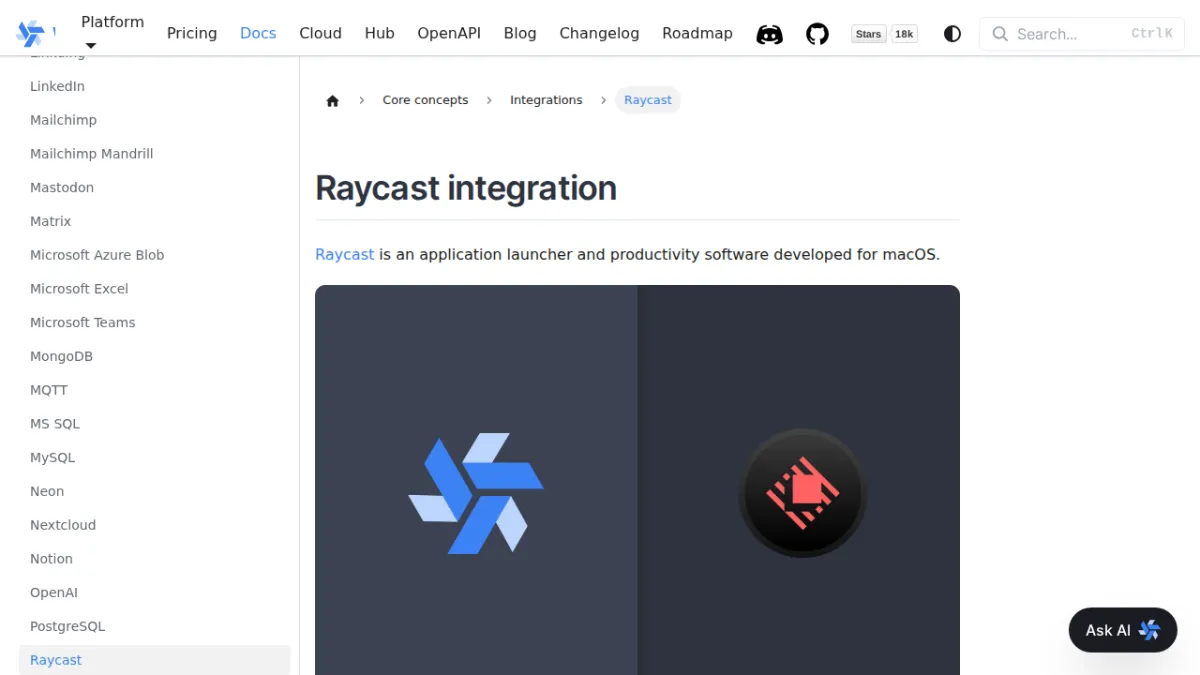Viewport: 1200px width, 675px height.
Task: Select MS SQL in sidebar
Action: click(x=55, y=424)
